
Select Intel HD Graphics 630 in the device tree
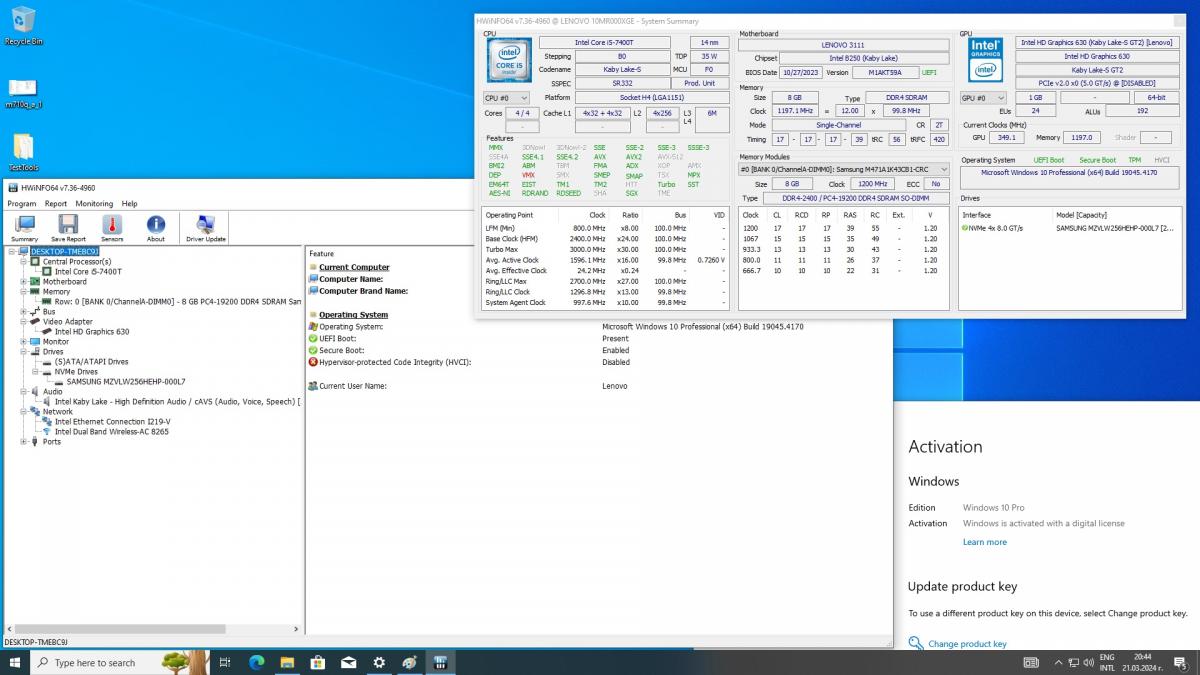tap(92, 332)
